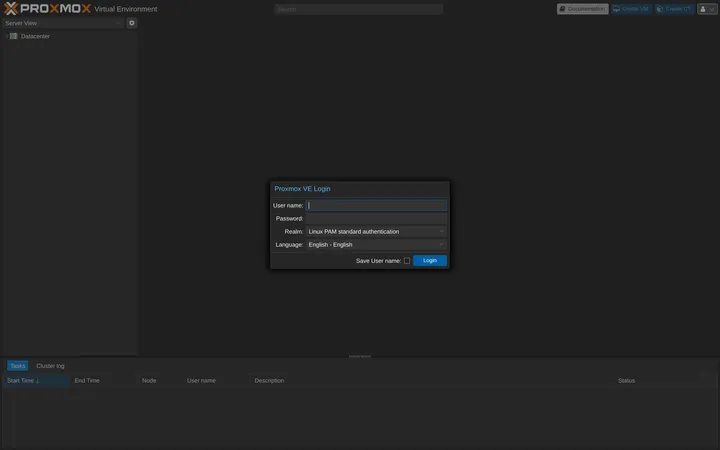
Task: Click the Create CT button
Action: (x=674, y=9)
